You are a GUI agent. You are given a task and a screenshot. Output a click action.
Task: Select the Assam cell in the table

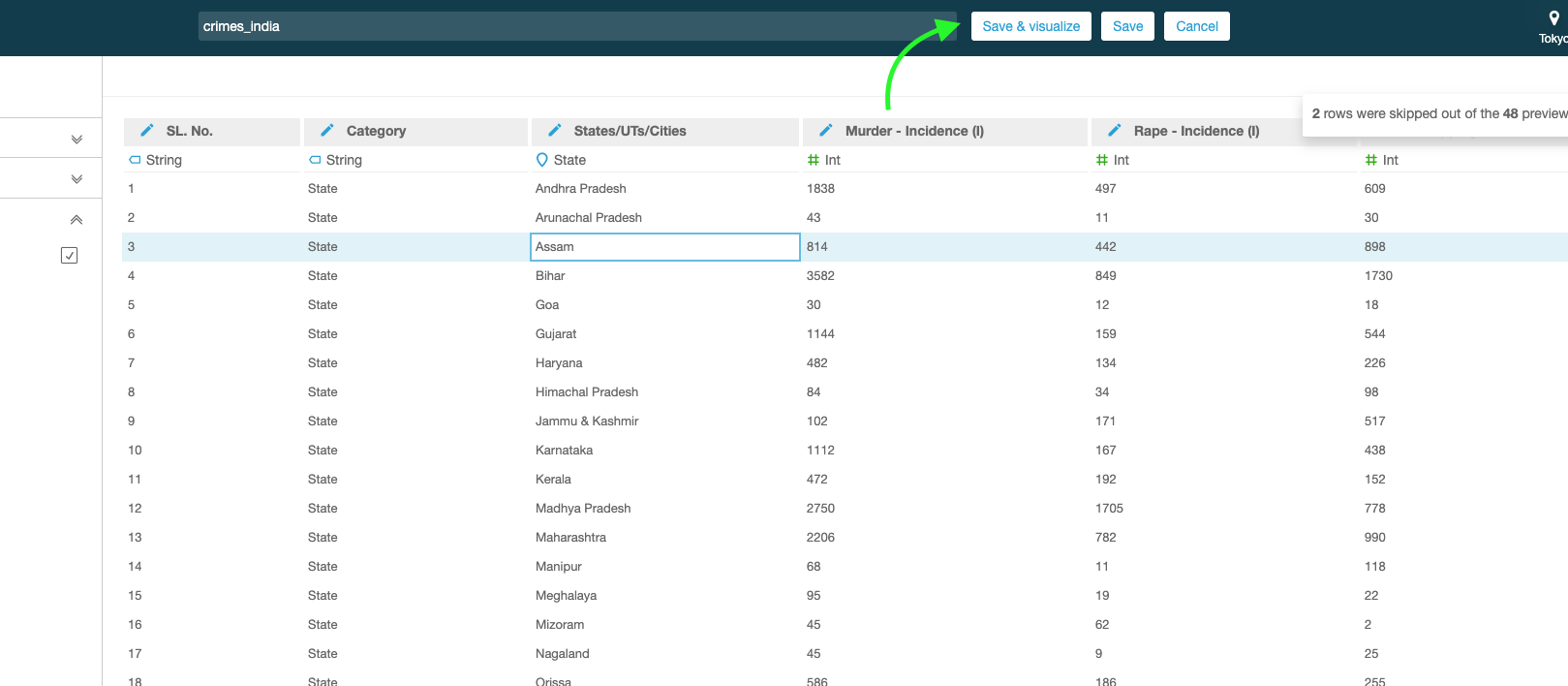point(665,247)
